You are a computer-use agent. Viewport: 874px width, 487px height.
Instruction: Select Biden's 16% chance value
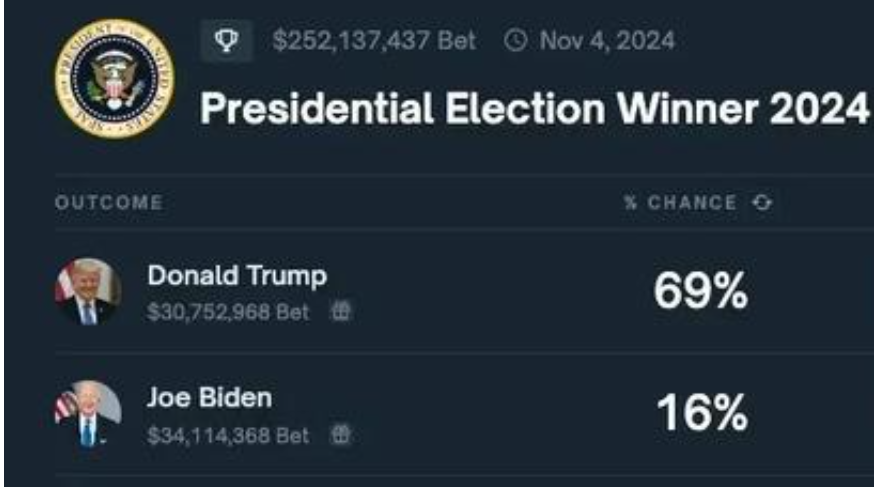click(x=702, y=413)
